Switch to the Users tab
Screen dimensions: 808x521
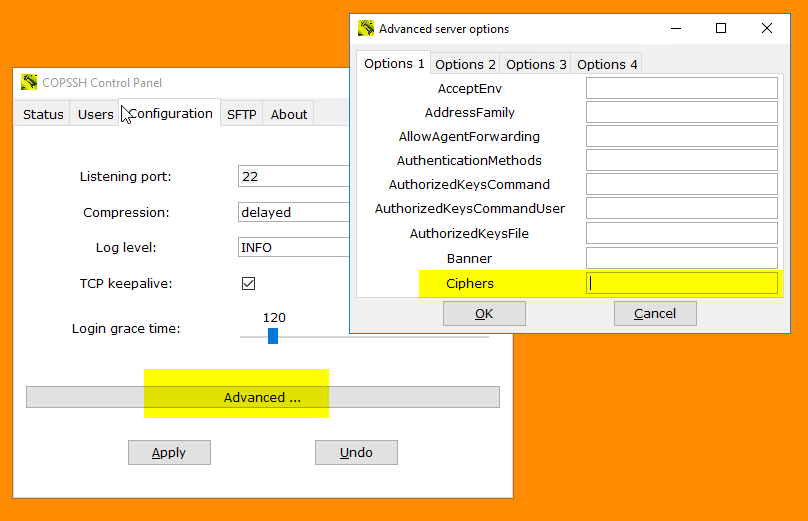(95, 114)
